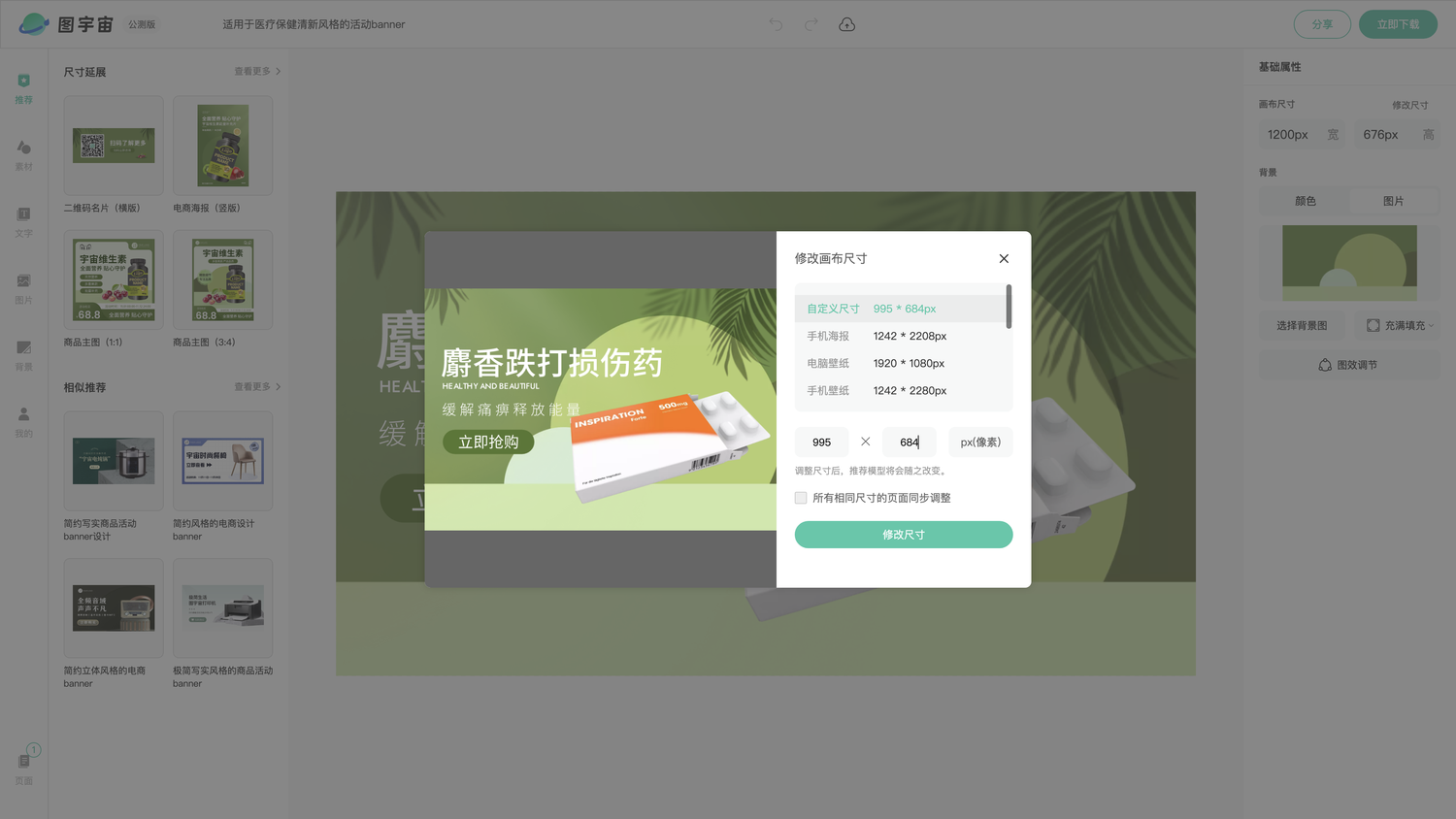Open the 背景 sidebar panel
1456x819 pixels.
24,356
